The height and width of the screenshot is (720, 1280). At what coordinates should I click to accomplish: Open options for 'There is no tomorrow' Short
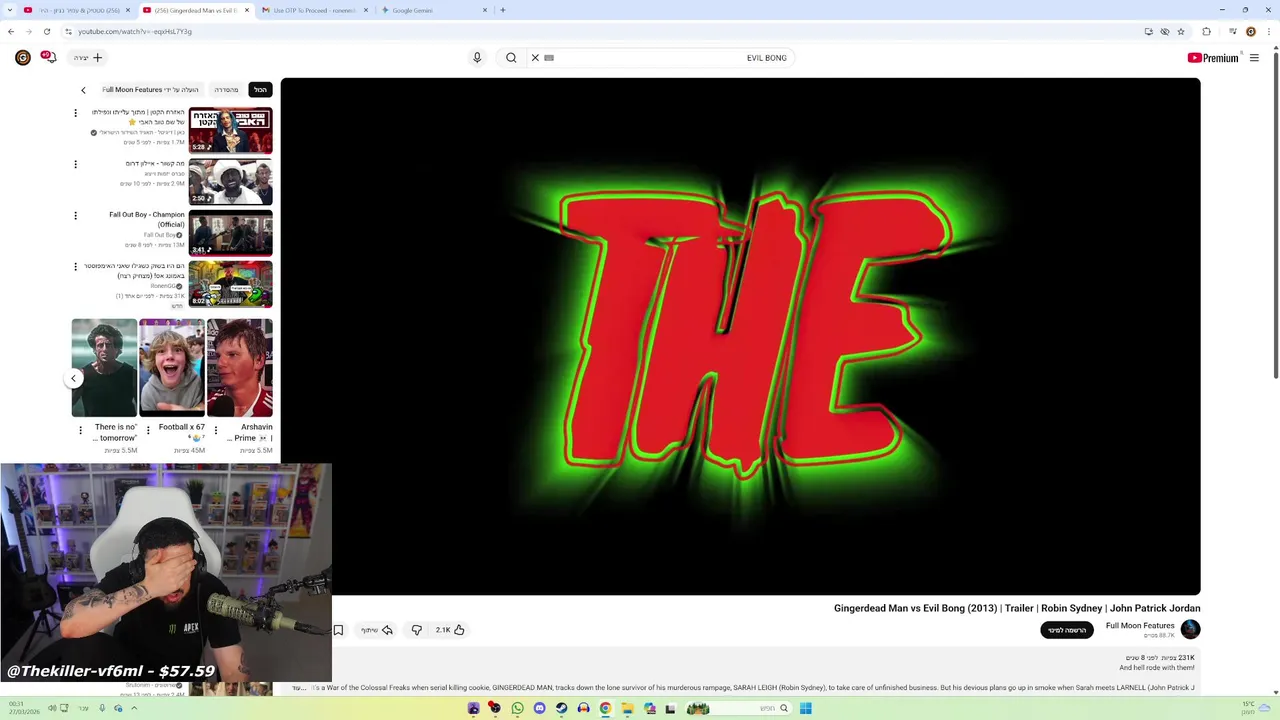pyautogui.click(x=80, y=430)
